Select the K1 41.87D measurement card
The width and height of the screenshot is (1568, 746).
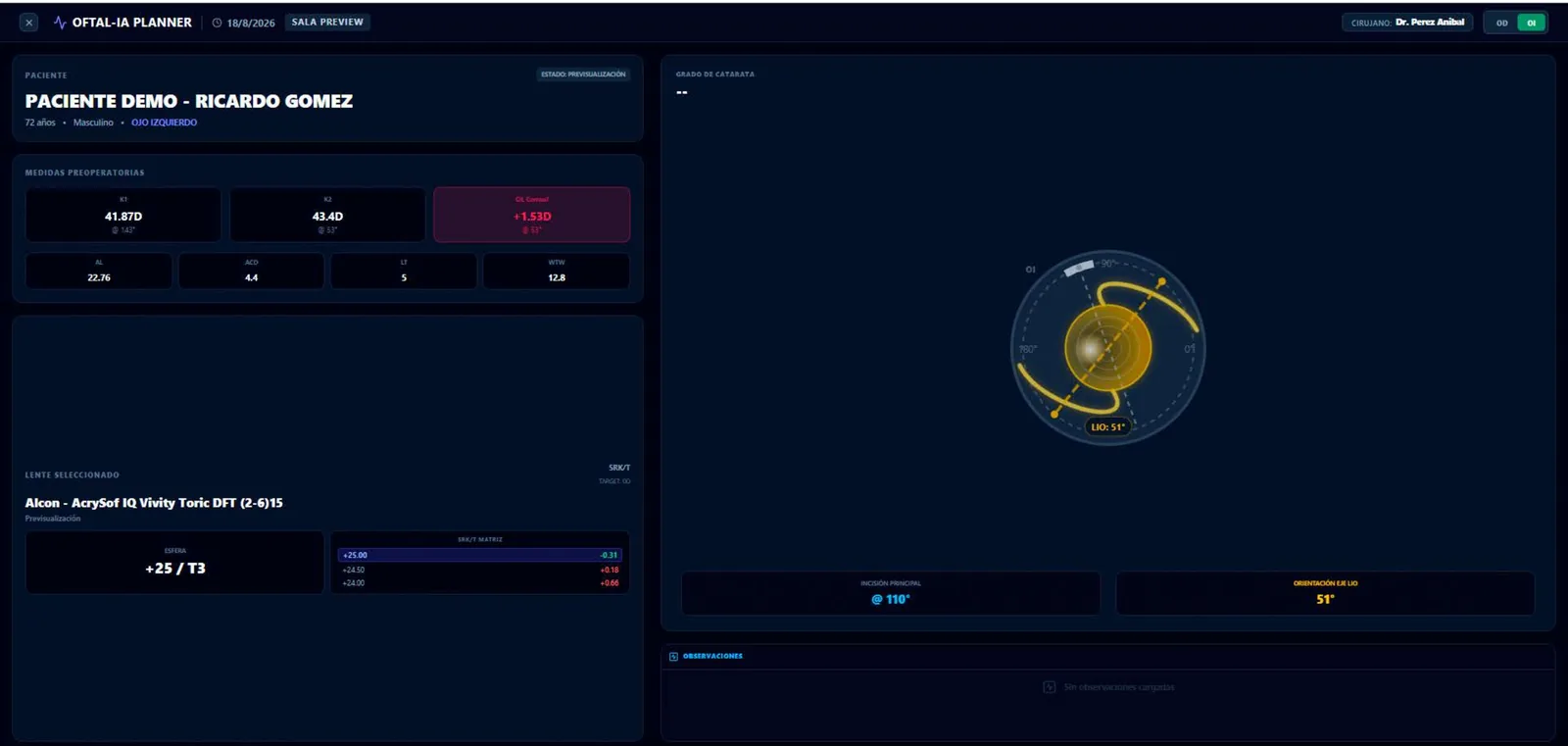click(x=123, y=215)
